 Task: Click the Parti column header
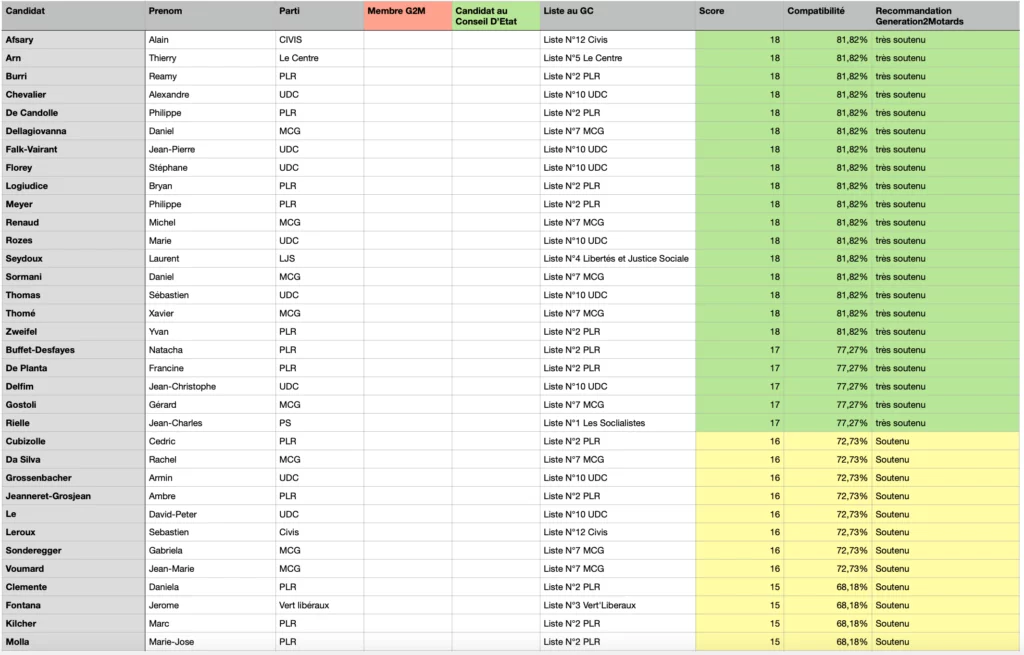318,16
